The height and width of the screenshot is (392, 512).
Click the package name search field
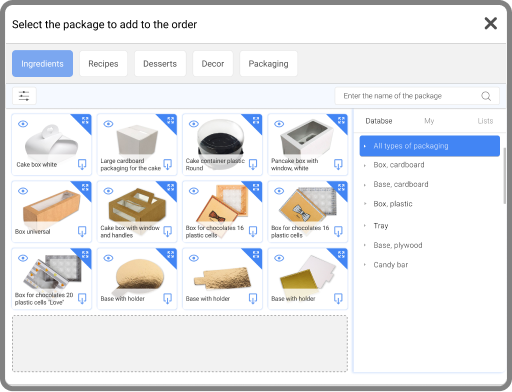tap(417, 96)
